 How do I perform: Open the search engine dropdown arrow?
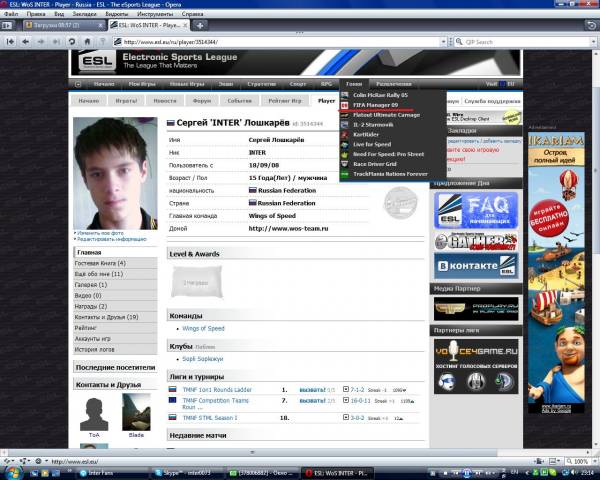point(593,42)
